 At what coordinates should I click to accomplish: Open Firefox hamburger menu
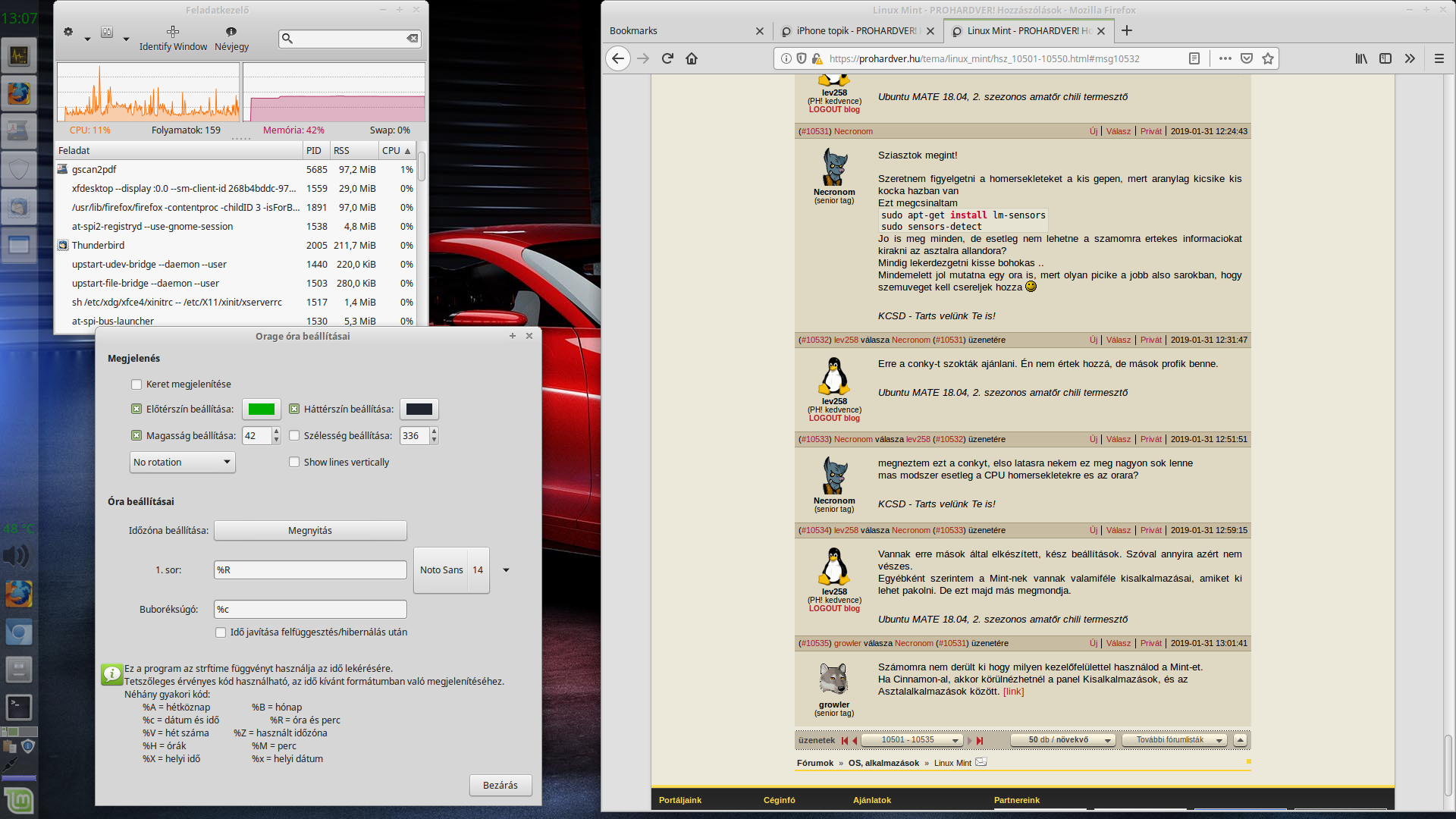[x=1439, y=58]
